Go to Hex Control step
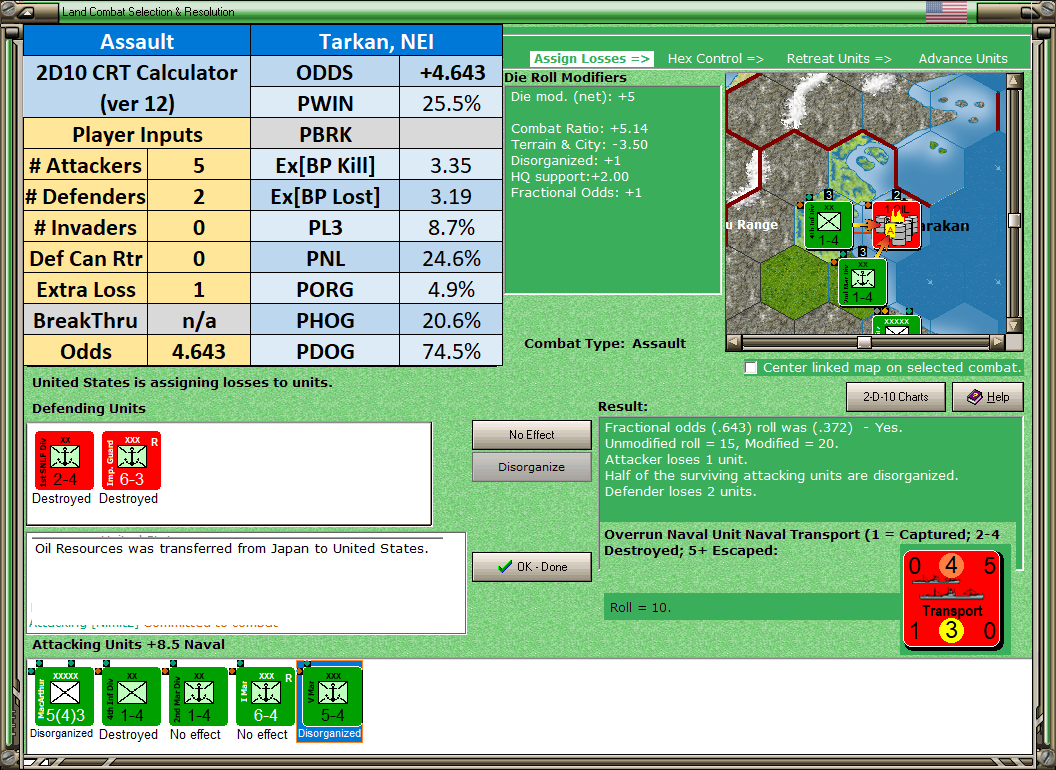1056x770 pixels. [715, 59]
